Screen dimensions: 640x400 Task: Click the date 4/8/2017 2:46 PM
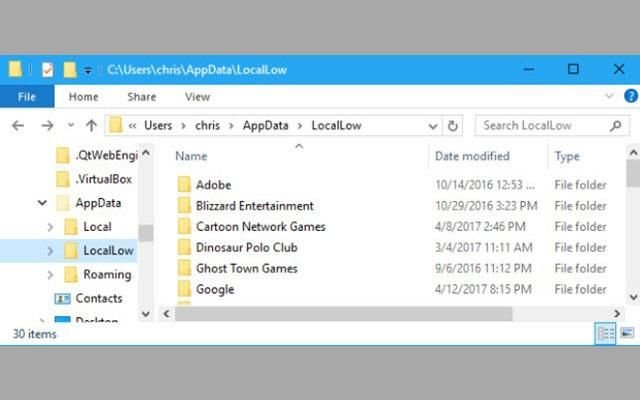coord(480,227)
